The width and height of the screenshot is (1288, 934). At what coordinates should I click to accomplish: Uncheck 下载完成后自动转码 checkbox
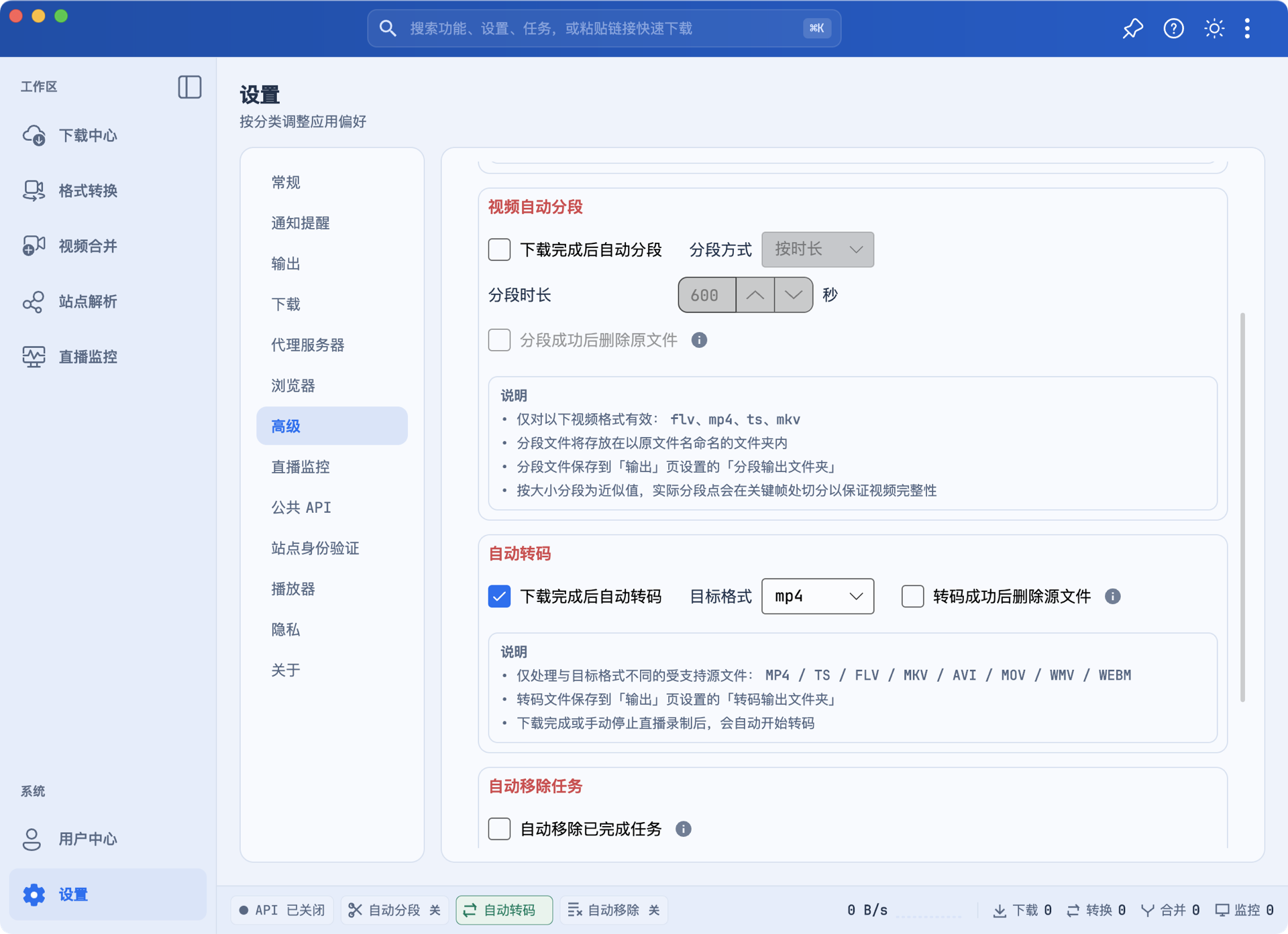[x=499, y=596]
